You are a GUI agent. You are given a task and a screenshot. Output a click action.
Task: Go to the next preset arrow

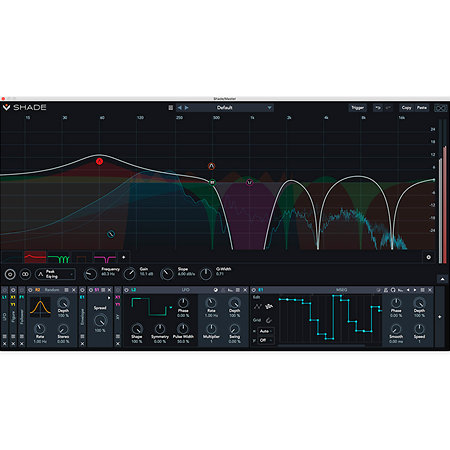[x=187, y=108]
